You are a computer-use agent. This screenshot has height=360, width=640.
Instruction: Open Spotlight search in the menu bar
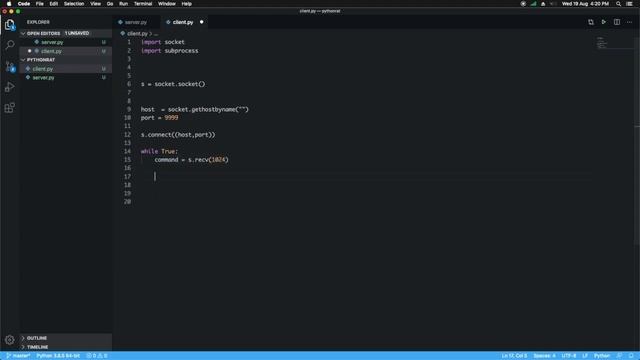618,4
